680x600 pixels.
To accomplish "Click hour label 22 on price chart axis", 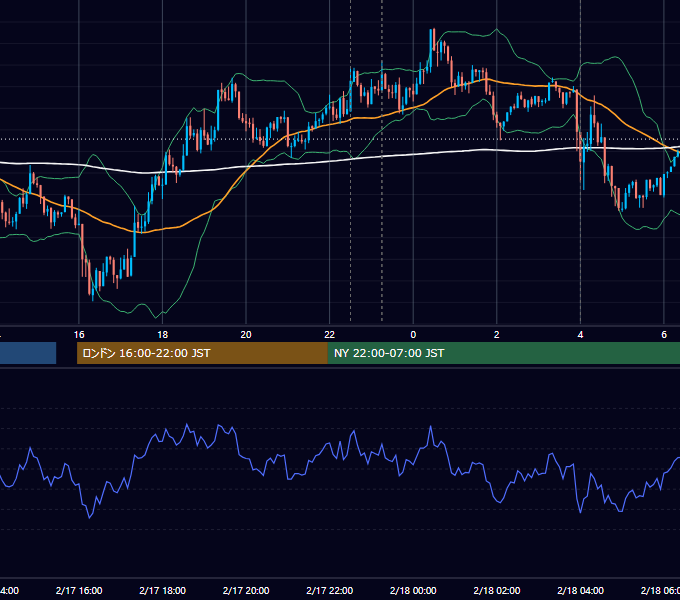I will click(x=330, y=335).
